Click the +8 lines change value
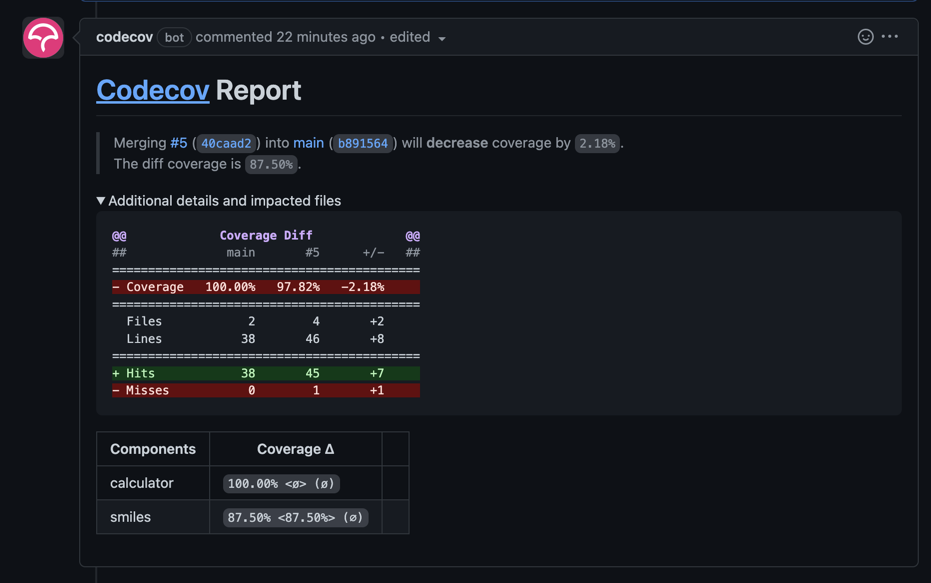The width and height of the screenshot is (931, 583). (377, 338)
